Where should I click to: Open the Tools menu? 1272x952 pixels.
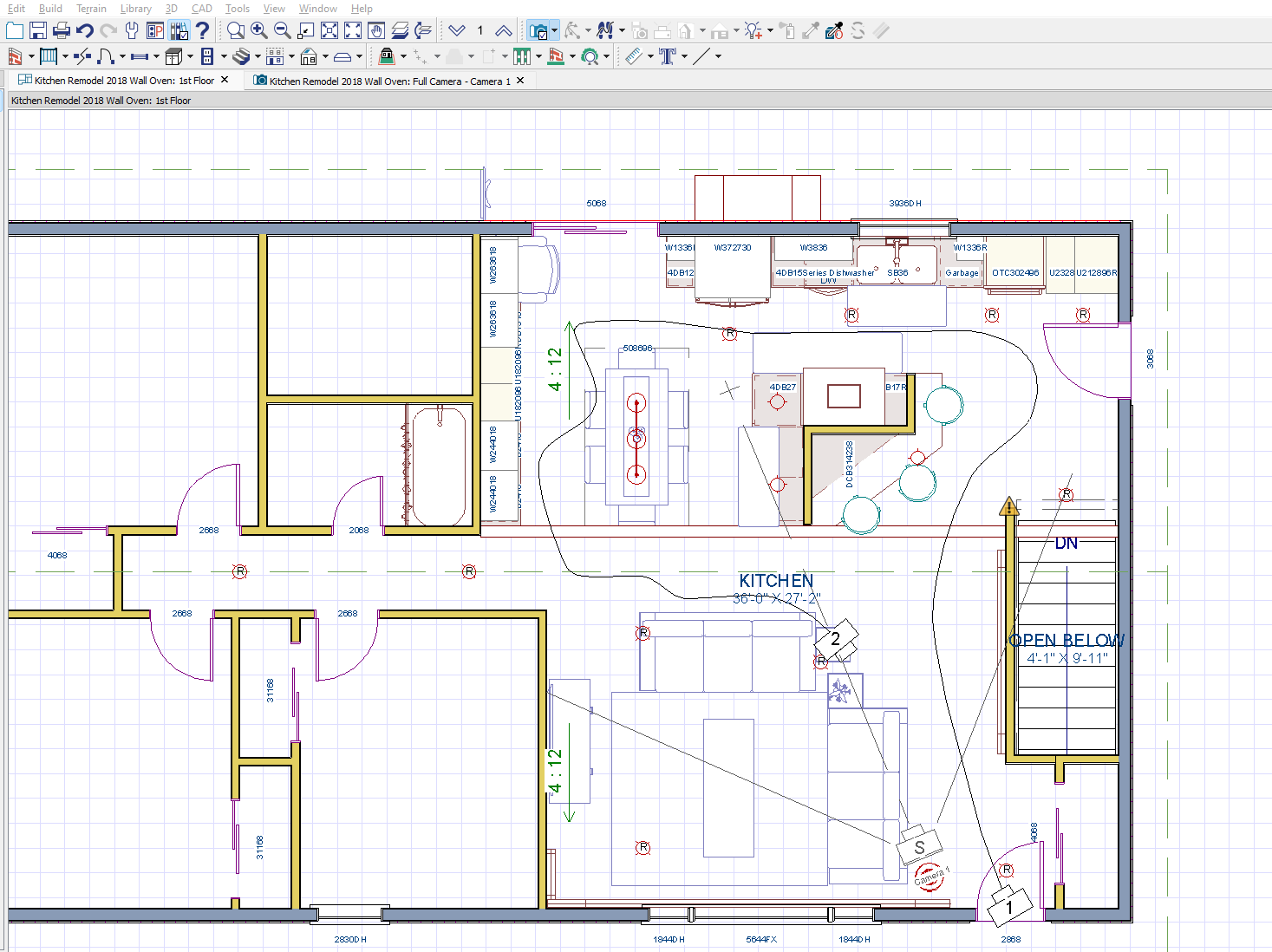coord(238,9)
